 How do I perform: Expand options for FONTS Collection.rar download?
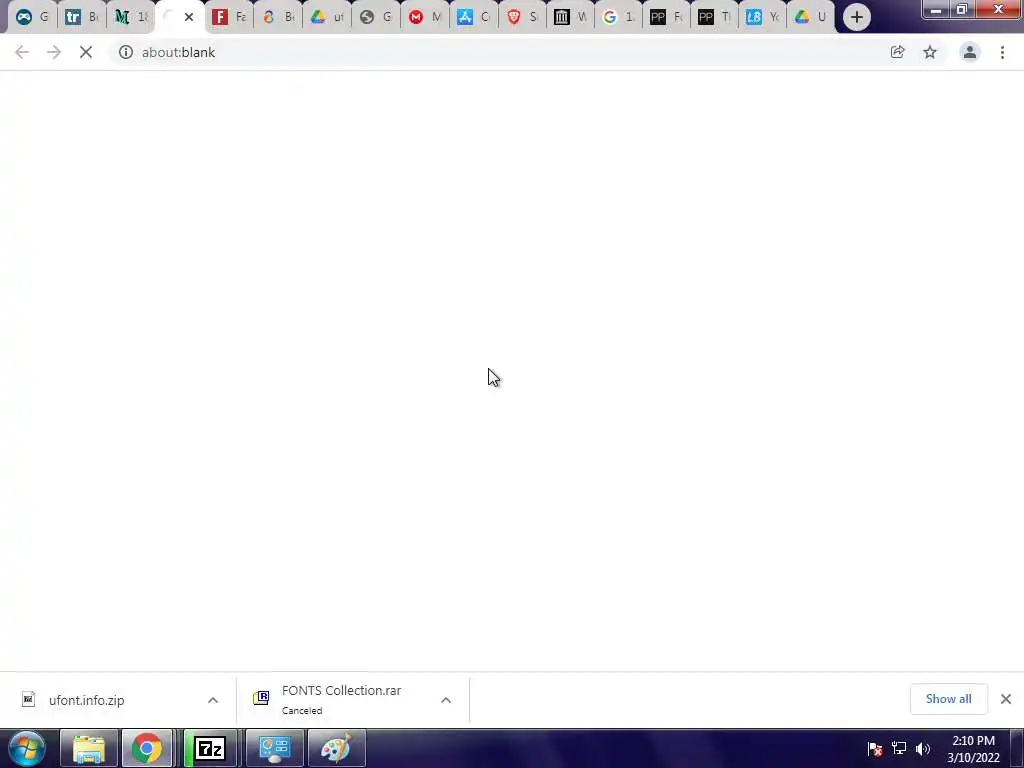pyautogui.click(x=446, y=700)
